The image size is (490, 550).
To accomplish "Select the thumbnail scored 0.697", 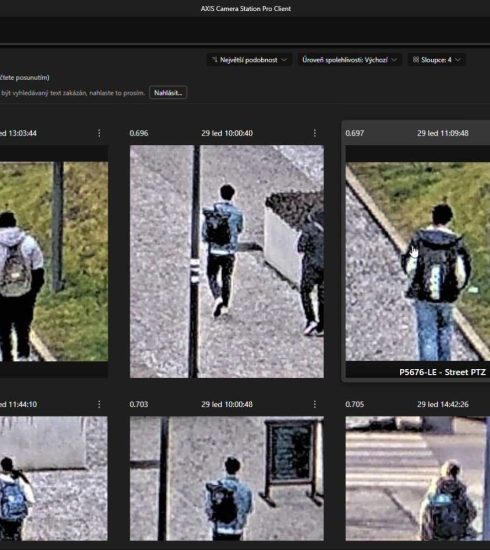I will (418, 262).
